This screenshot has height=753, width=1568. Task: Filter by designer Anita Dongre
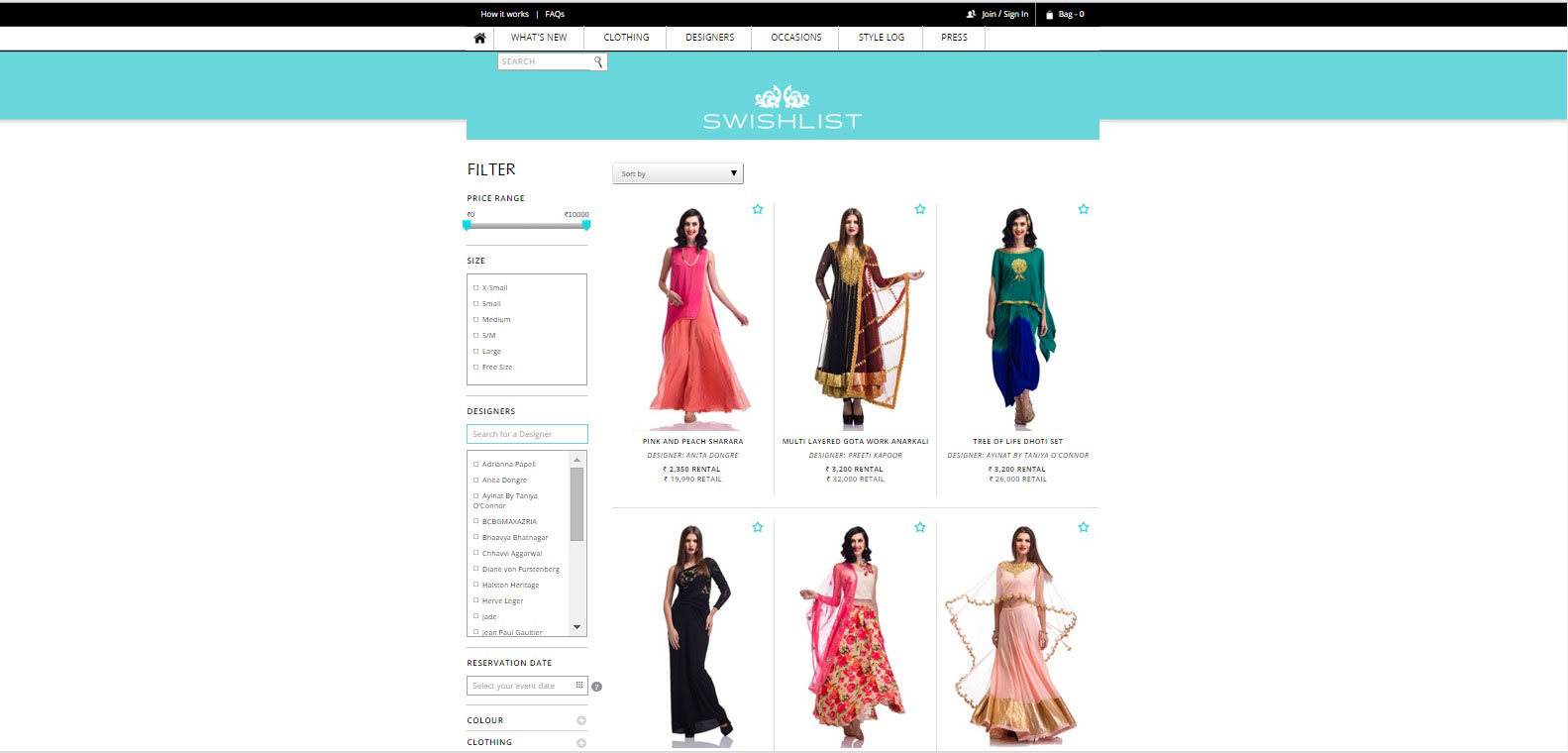tap(475, 480)
